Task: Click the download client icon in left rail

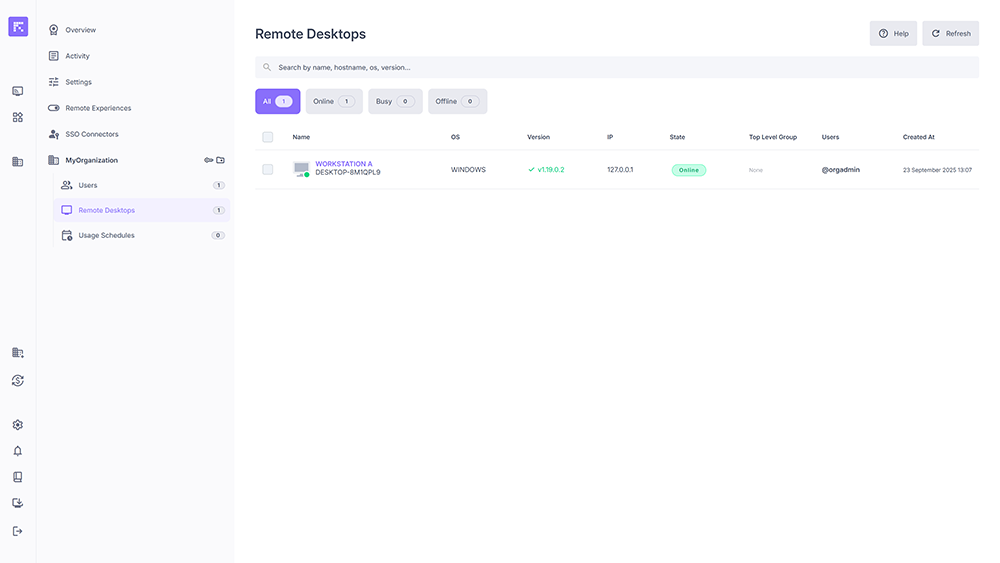Action: (x=17, y=503)
